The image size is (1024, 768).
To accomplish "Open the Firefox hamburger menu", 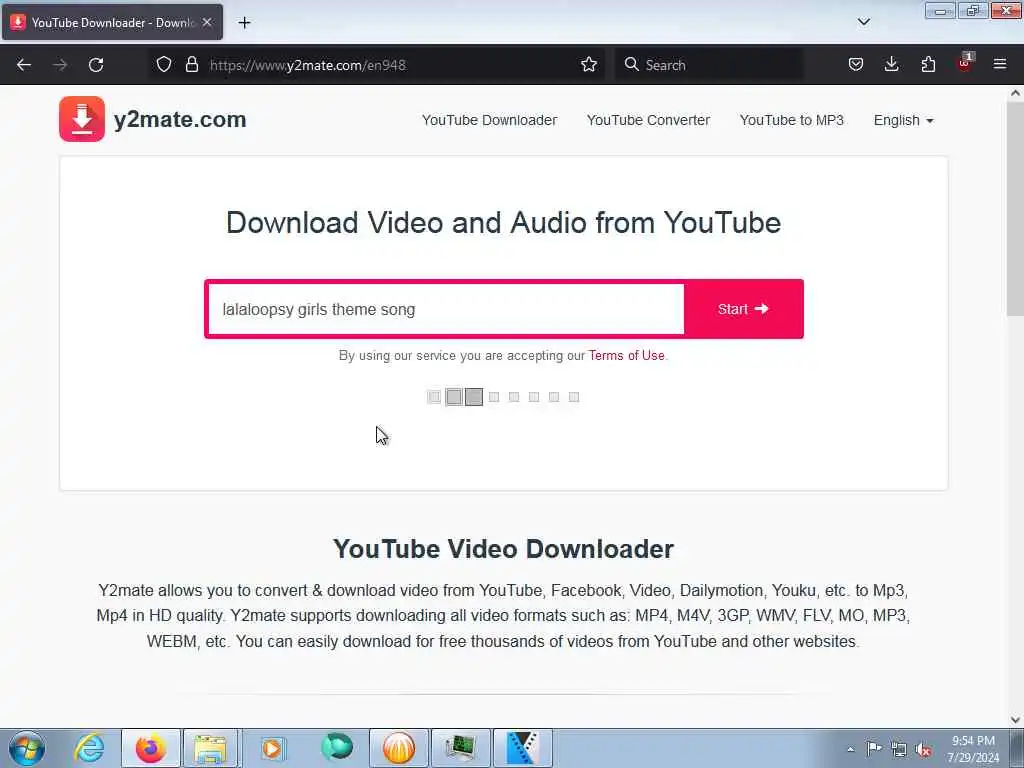I will point(1000,65).
